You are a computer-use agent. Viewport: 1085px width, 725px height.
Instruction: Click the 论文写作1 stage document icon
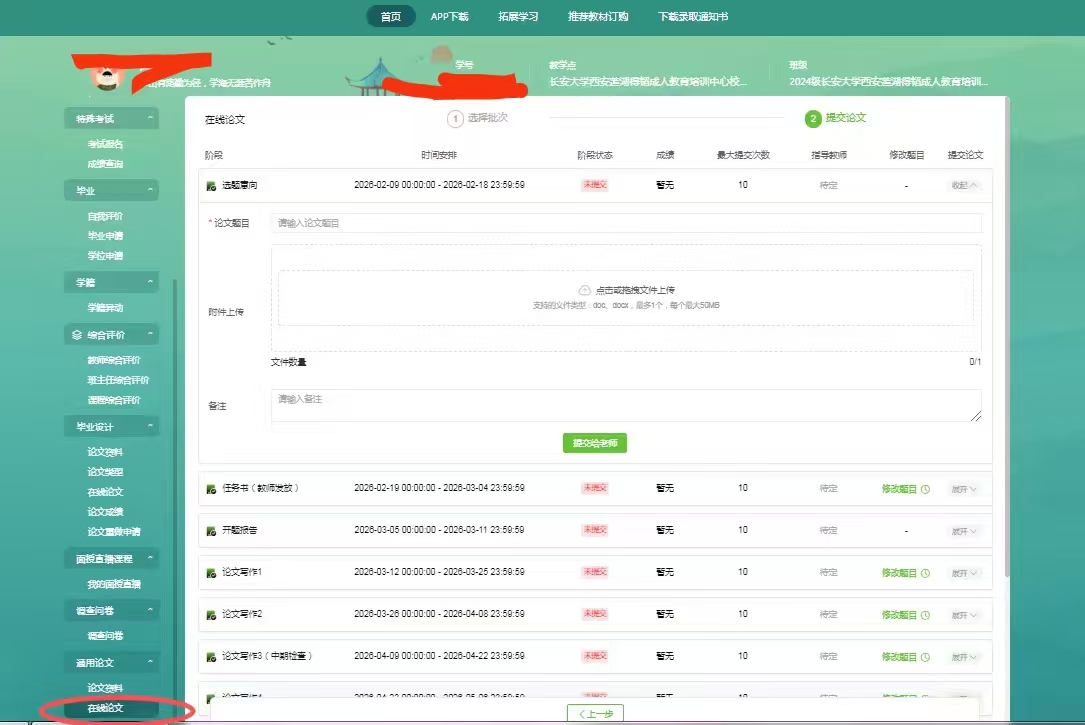(x=211, y=573)
